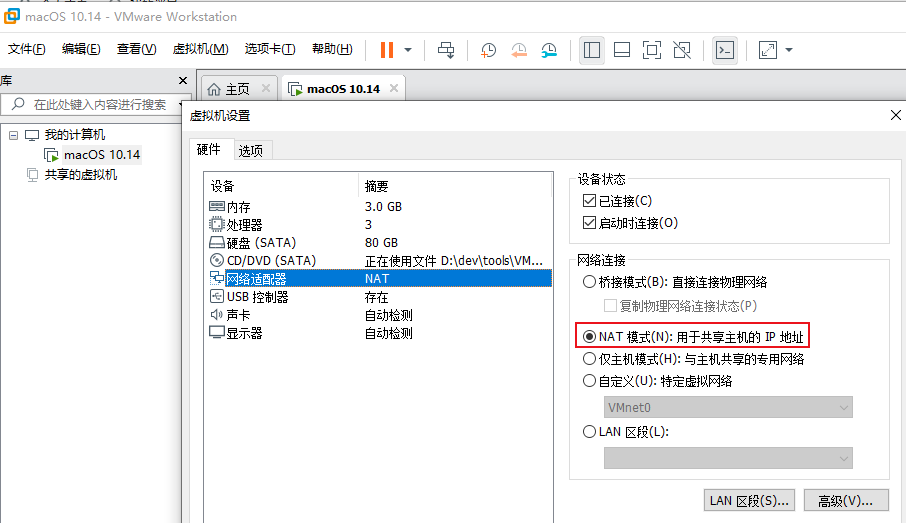The width and height of the screenshot is (906, 523).
Task: Enter full screen mode icon
Action: click(x=652, y=50)
